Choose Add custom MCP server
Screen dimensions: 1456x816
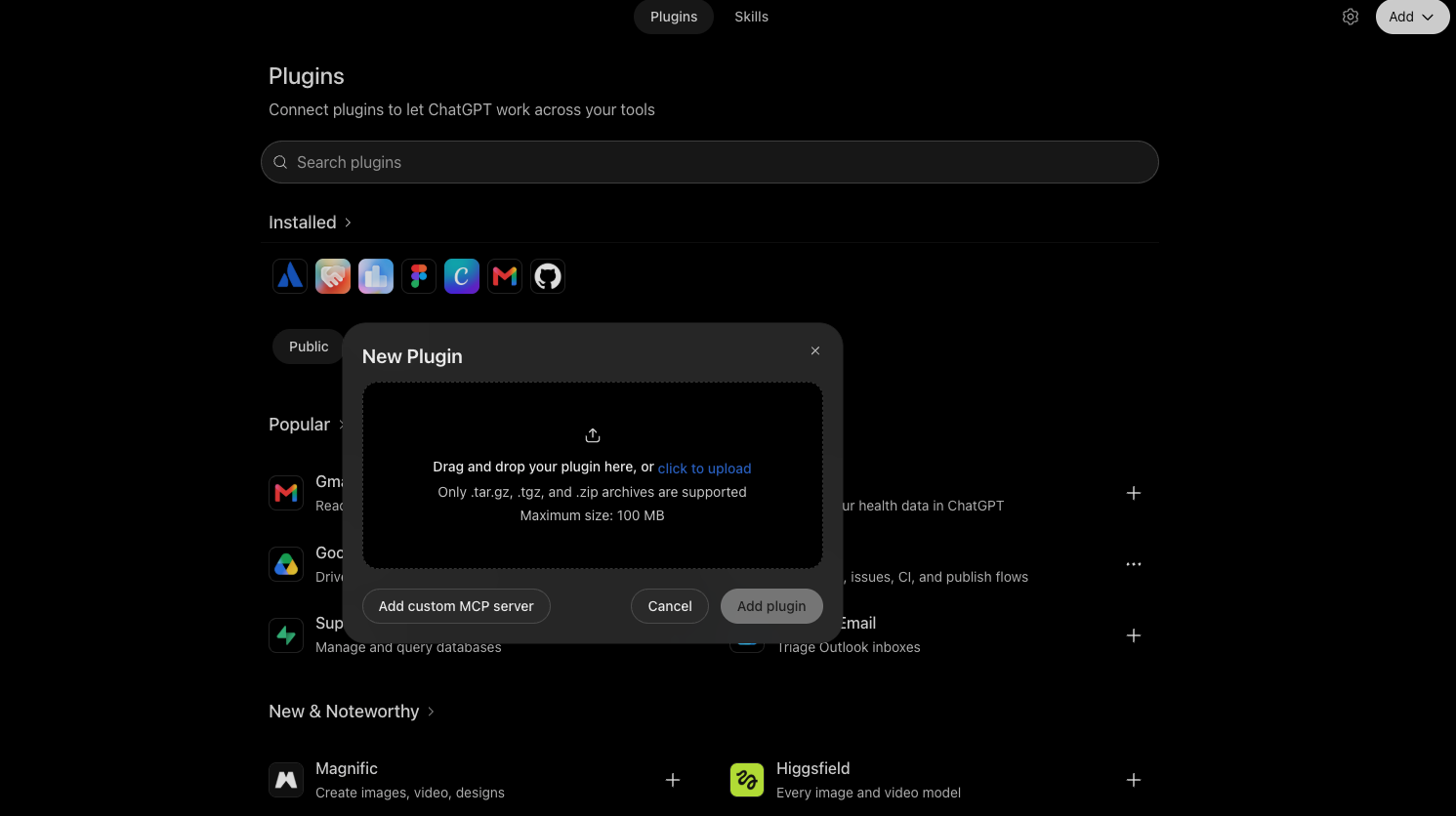456,606
